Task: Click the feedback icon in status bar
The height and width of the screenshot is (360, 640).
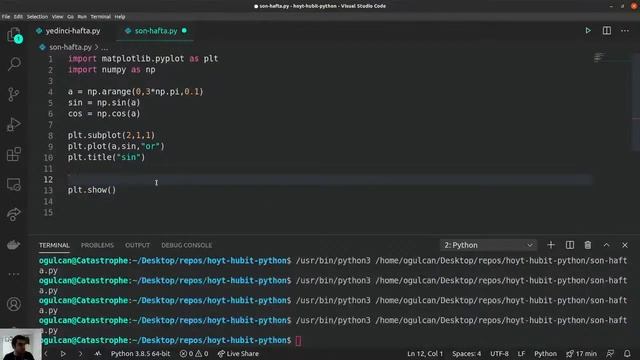Action: [x=610, y=353]
